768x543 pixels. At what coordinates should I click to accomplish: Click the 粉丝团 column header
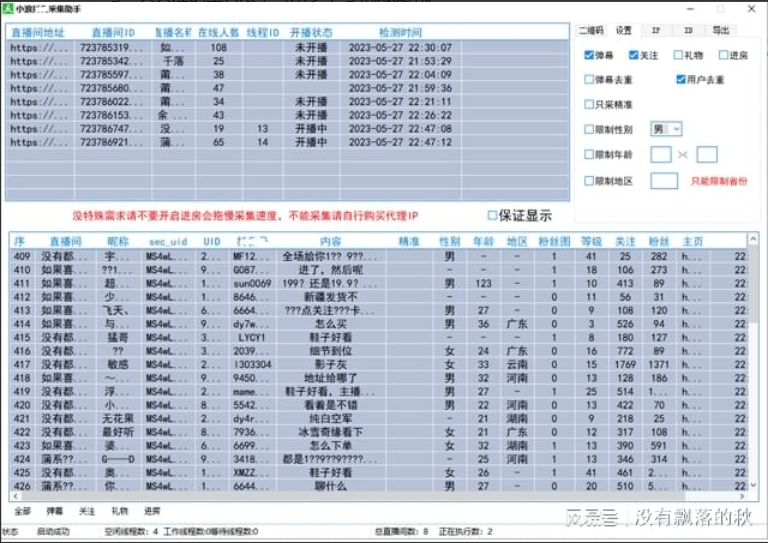click(x=554, y=241)
